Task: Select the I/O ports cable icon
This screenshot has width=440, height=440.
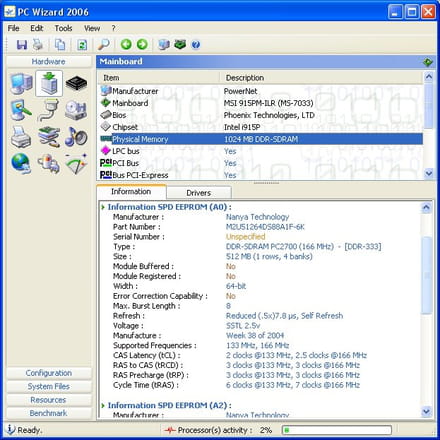Action: 49,110
